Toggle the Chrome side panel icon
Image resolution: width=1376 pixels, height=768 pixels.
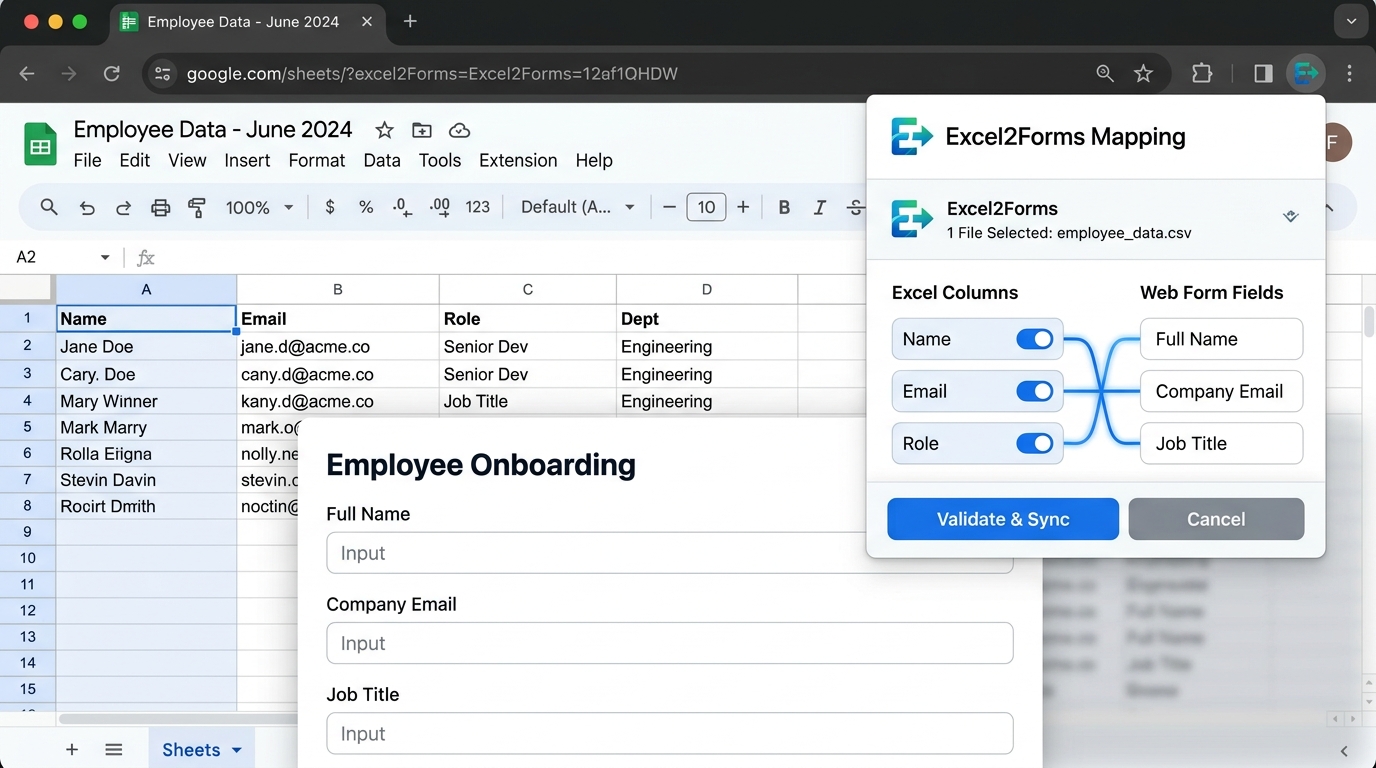(1263, 73)
